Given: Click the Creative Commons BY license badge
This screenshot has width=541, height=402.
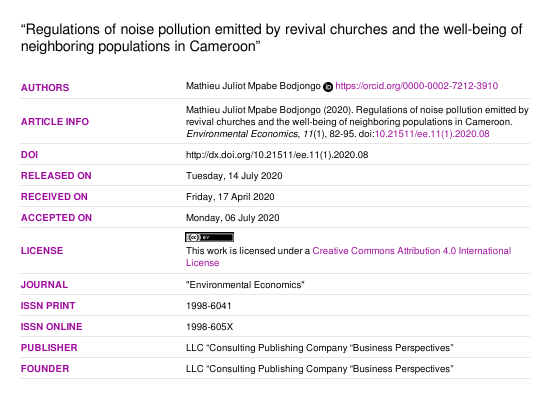Looking at the screenshot, I should click(209, 237).
